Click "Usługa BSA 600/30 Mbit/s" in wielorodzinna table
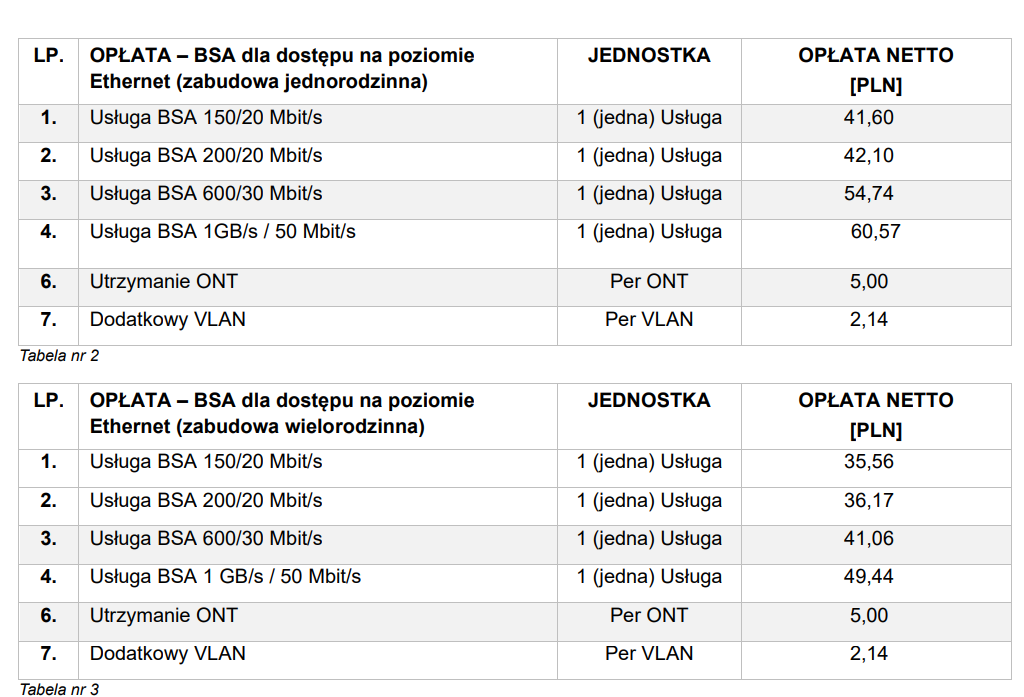Image resolution: width=1024 pixels, height=697 pixels. click(206, 539)
